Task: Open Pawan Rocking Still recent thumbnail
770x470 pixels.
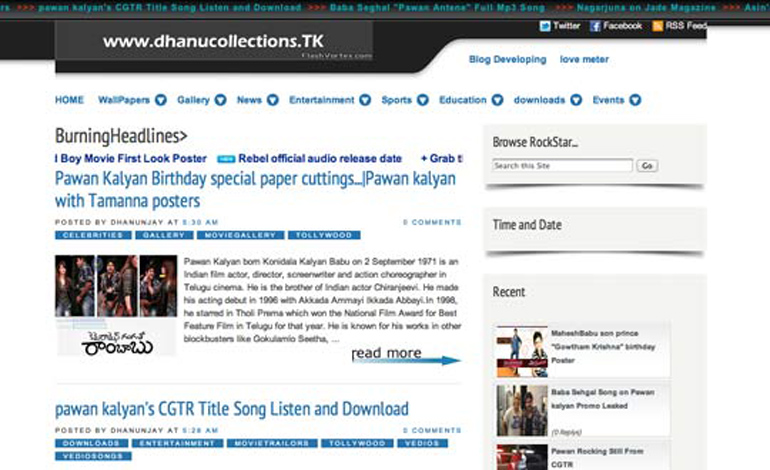Action: click(522, 457)
